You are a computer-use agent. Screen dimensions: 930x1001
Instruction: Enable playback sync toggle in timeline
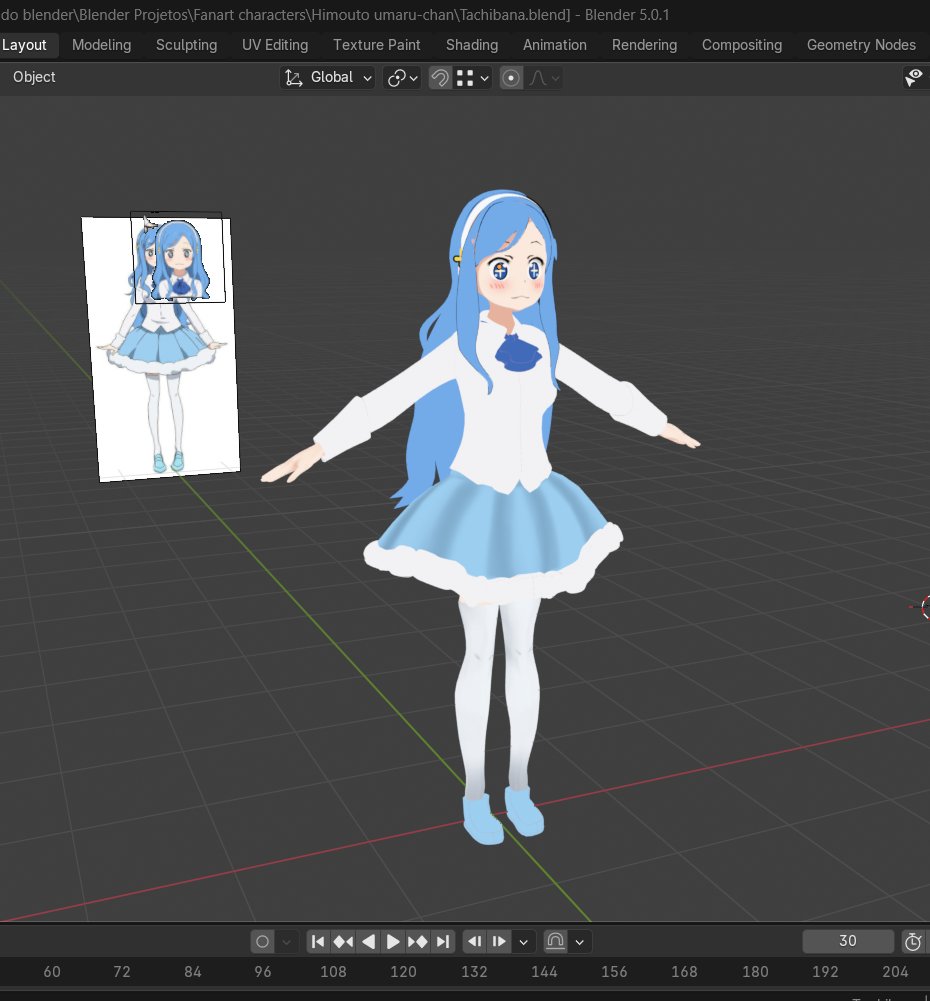(x=555, y=941)
